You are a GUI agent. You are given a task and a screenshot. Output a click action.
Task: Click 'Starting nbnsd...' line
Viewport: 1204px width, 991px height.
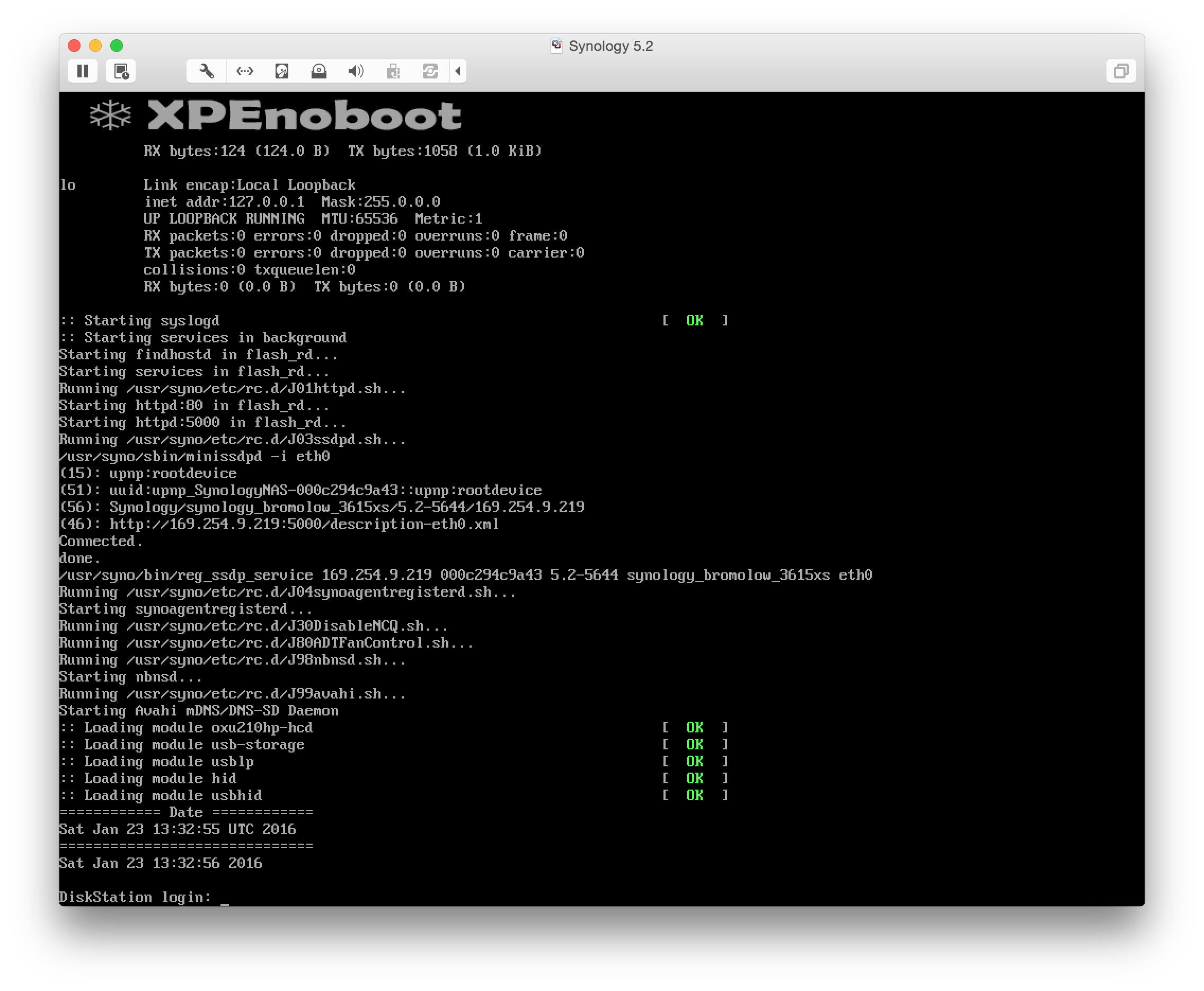(x=131, y=677)
